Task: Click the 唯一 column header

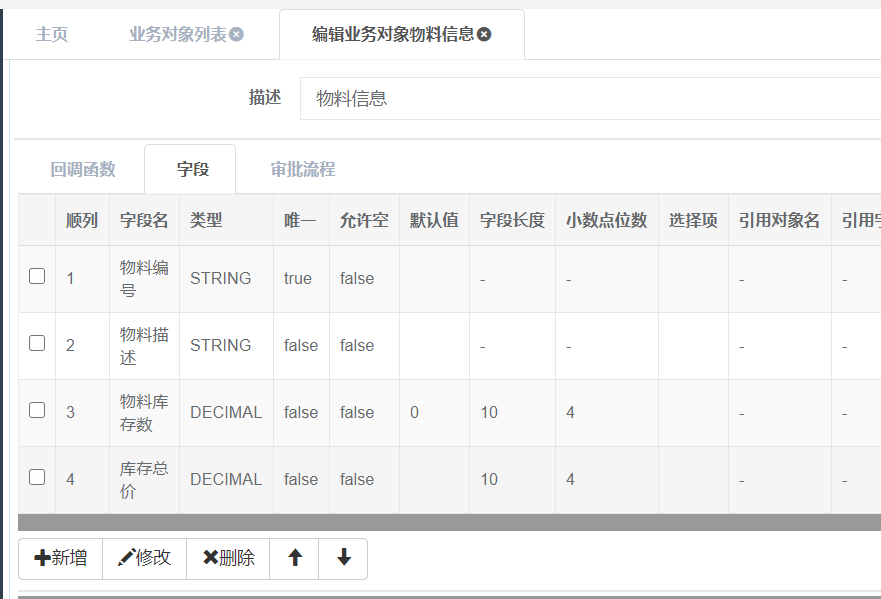Action: coord(302,220)
